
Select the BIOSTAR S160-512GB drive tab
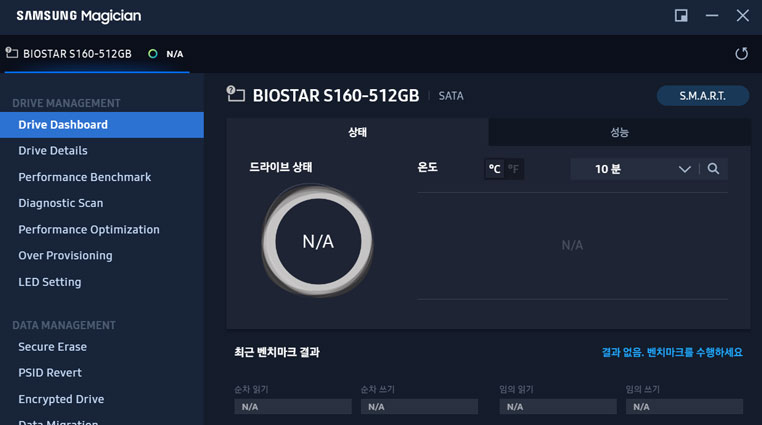click(97, 54)
